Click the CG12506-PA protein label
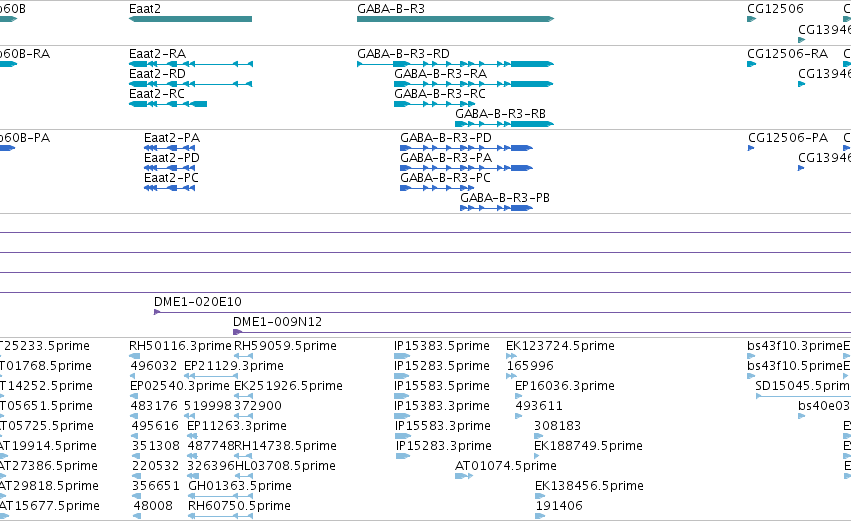 pos(788,138)
